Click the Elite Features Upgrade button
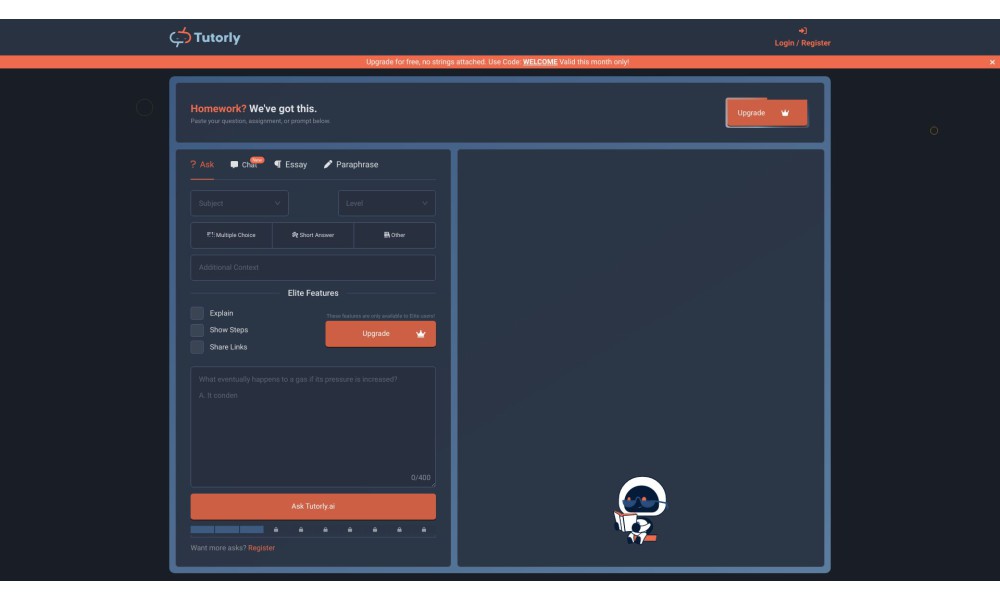Viewport: 1000px width, 600px height. 381,334
